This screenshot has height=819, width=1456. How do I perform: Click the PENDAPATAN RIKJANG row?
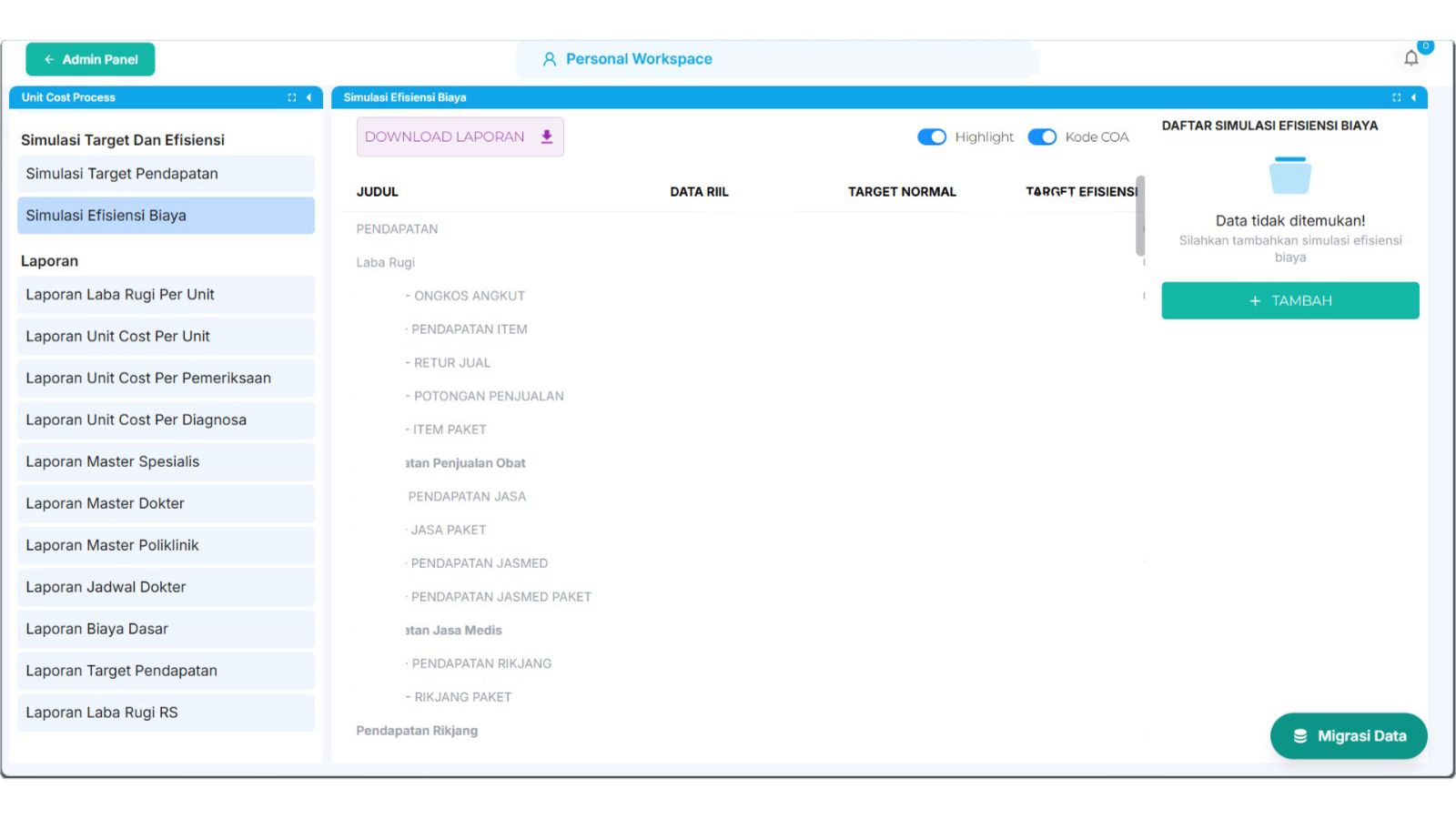742,663
